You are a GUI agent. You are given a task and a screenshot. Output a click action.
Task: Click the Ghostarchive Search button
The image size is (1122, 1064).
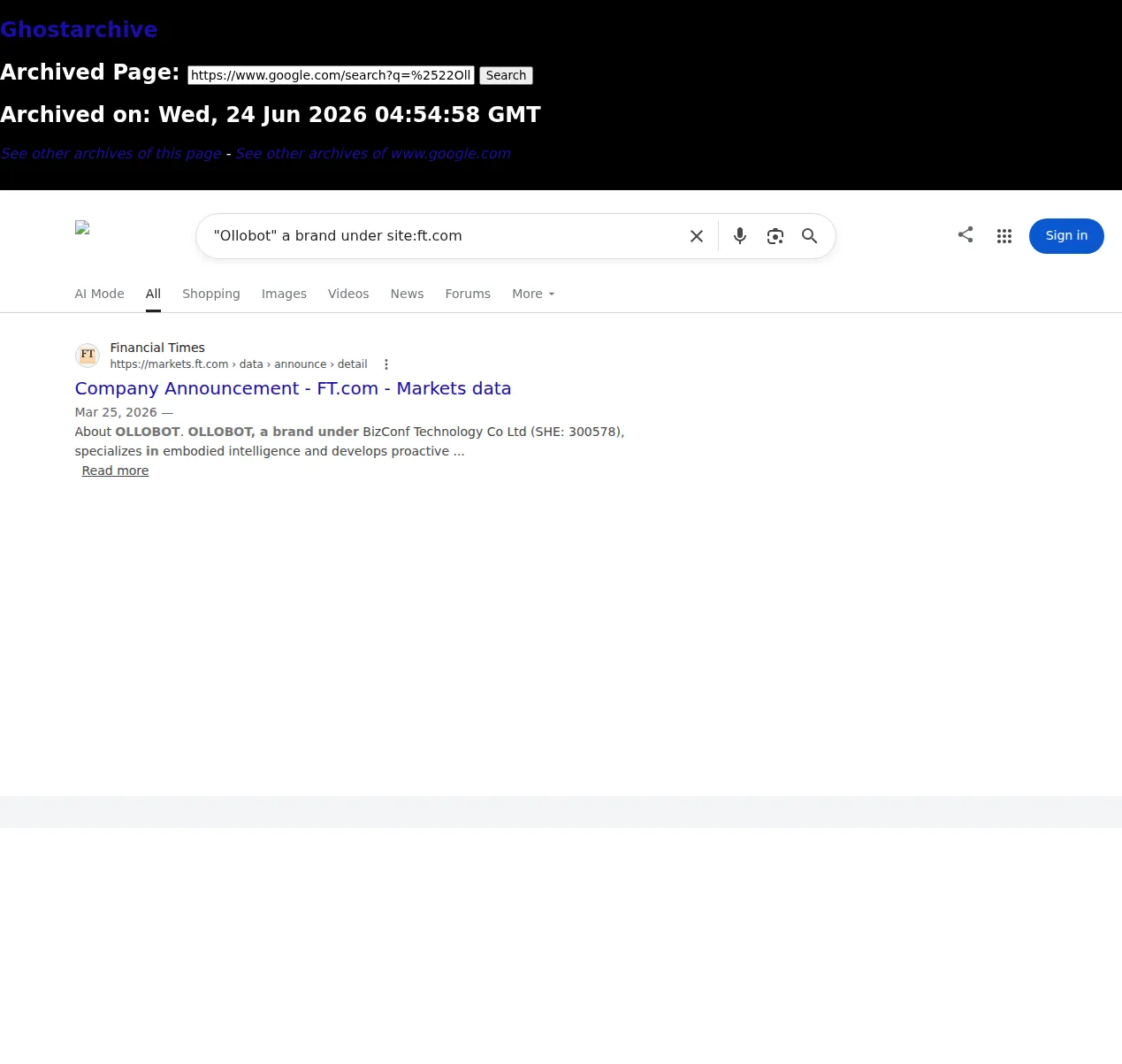point(506,75)
